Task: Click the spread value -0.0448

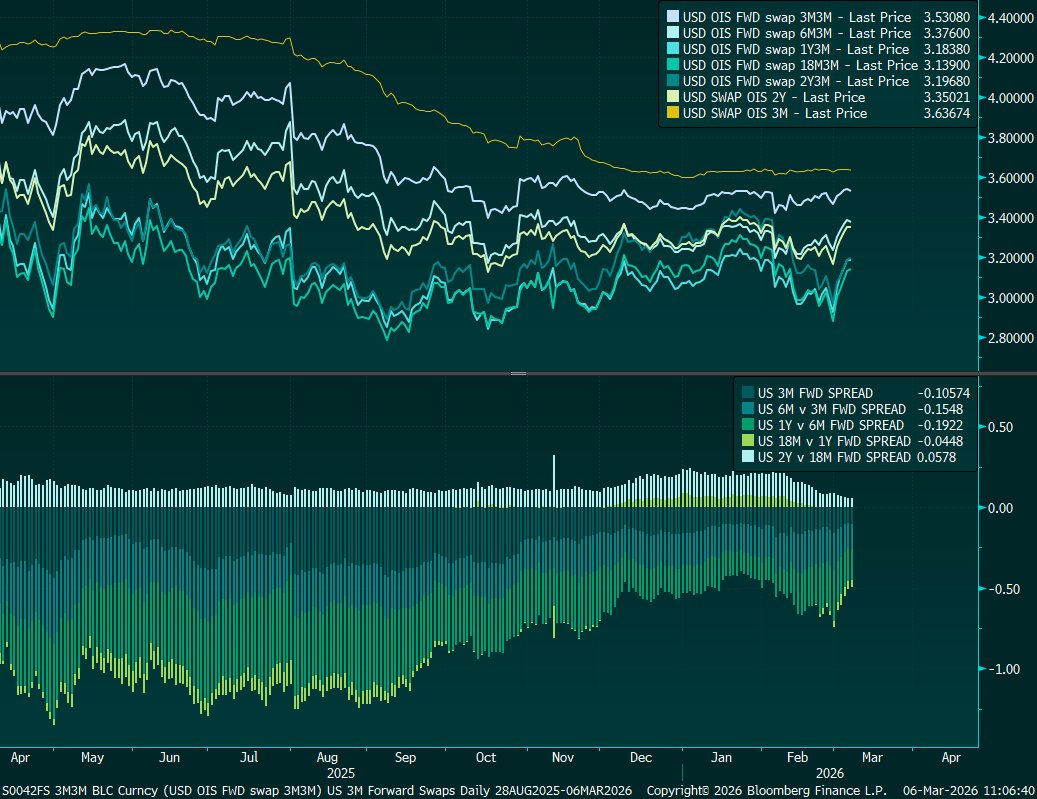Action: (x=940, y=441)
